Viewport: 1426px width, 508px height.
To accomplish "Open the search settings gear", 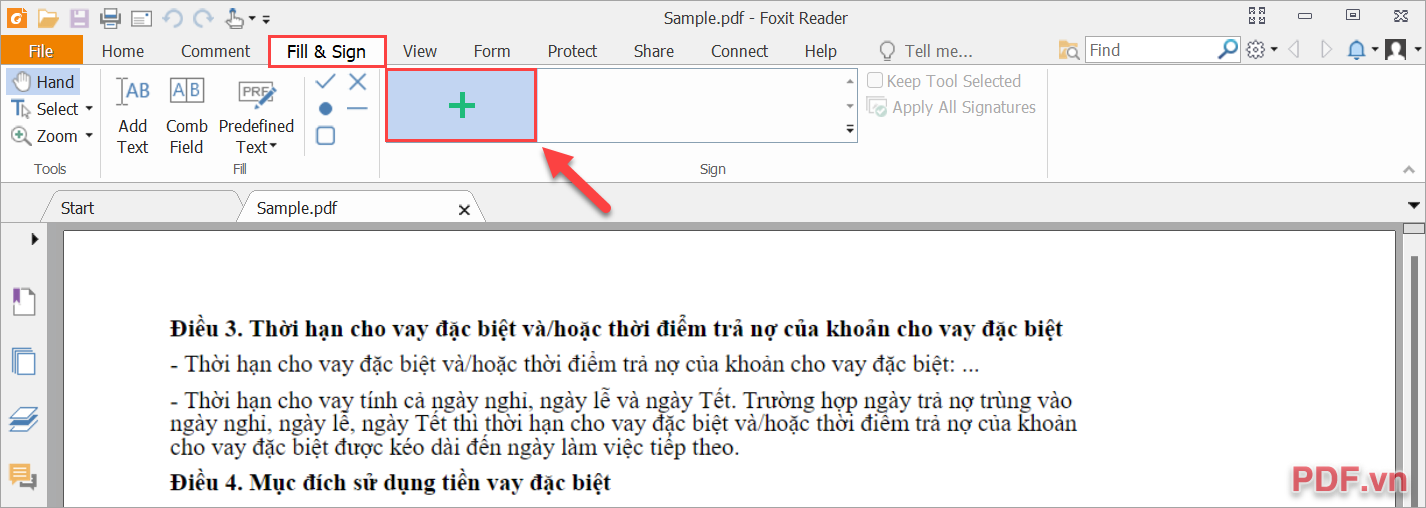I will click(1257, 50).
